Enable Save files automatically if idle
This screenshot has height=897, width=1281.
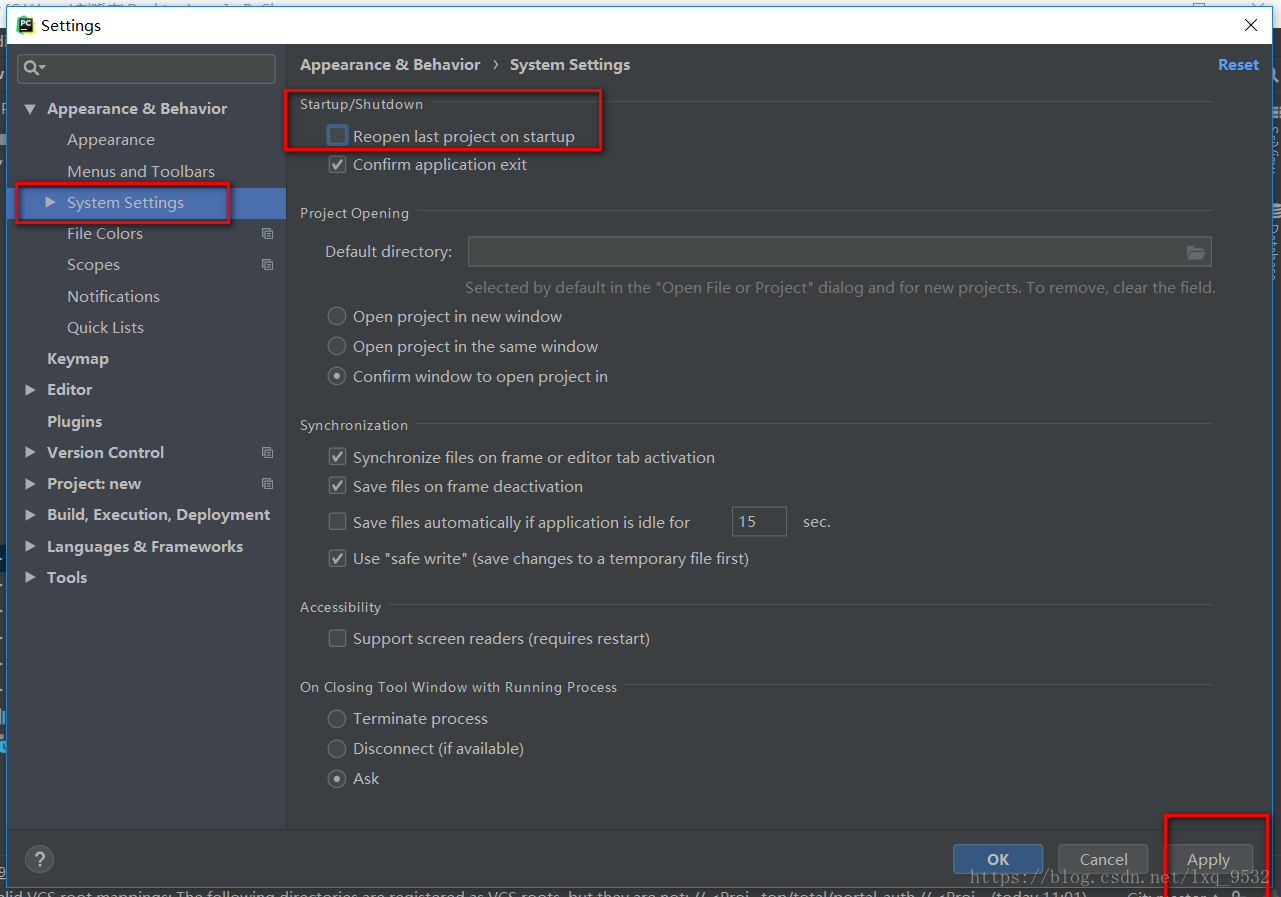338,522
